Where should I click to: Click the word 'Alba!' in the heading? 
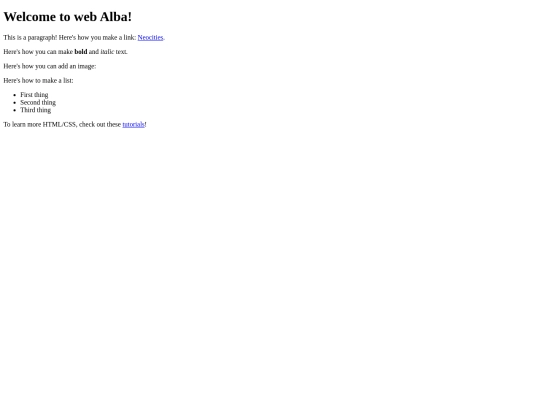(116, 17)
